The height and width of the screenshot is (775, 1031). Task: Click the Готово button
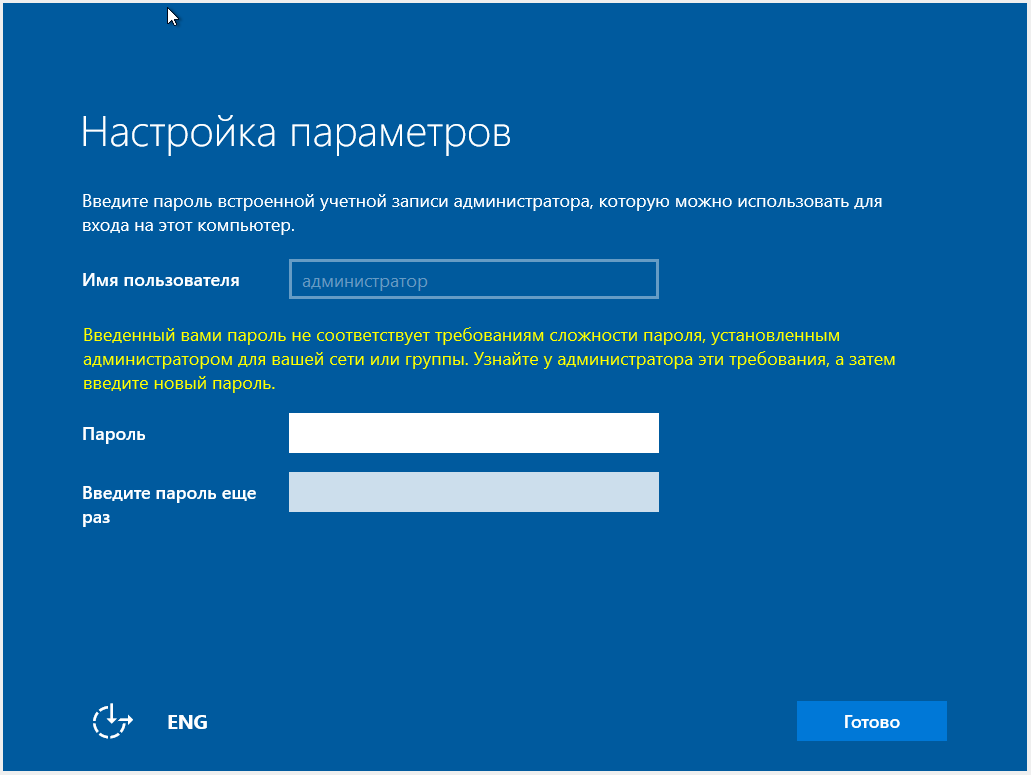871,721
